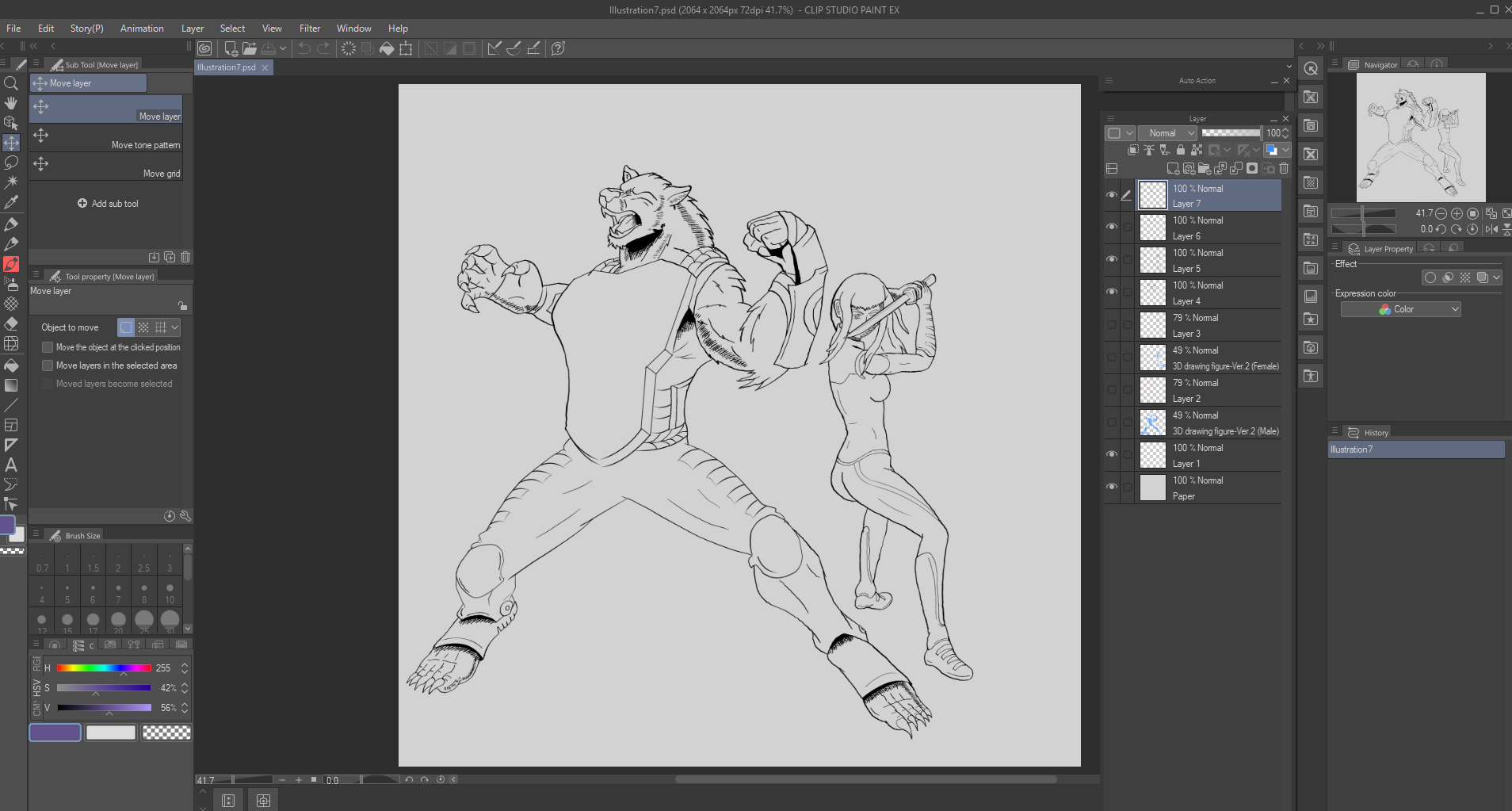Screen dimensions: 1512x811
Task: Choose the Eraser tool
Action: pyautogui.click(x=11, y=323)
